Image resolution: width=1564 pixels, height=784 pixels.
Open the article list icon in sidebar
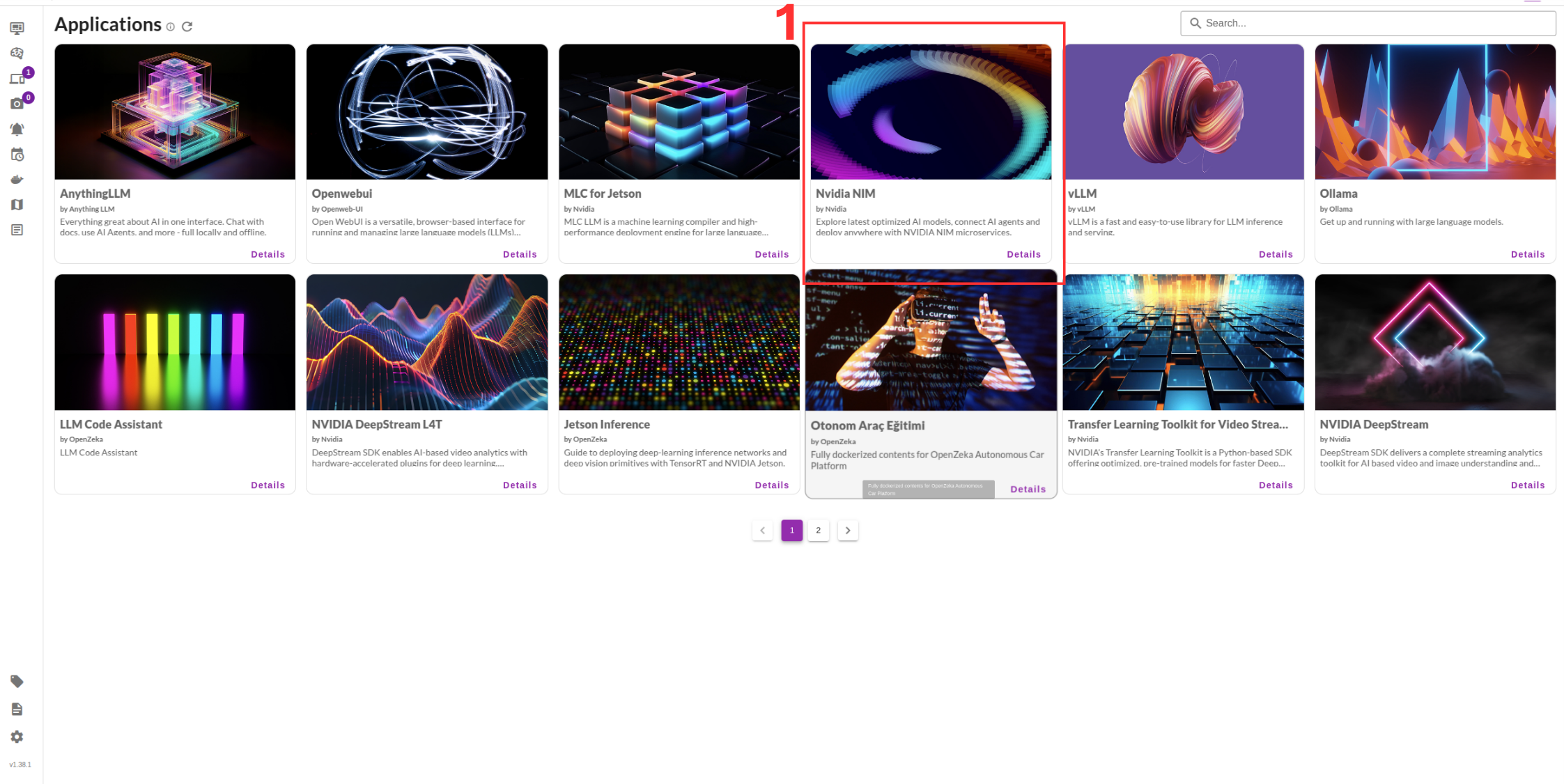click(x=17, y=230)
